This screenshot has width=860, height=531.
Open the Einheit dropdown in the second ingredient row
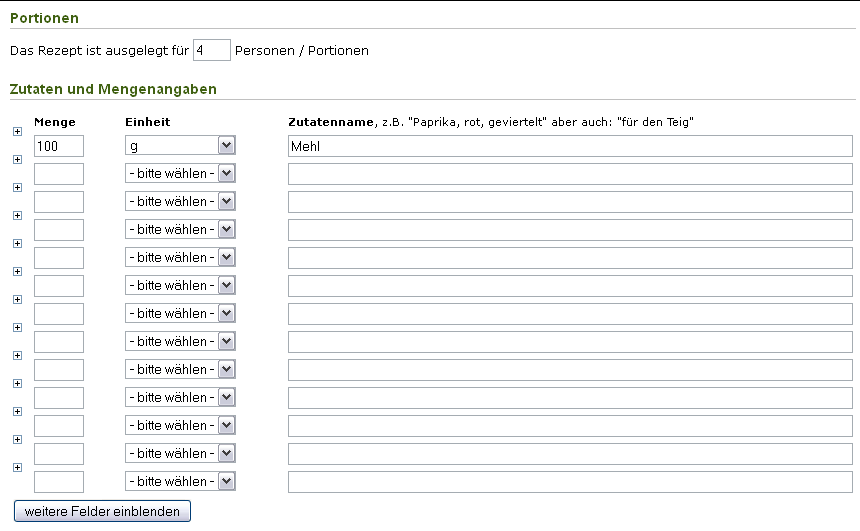click(x=180, y=174)
